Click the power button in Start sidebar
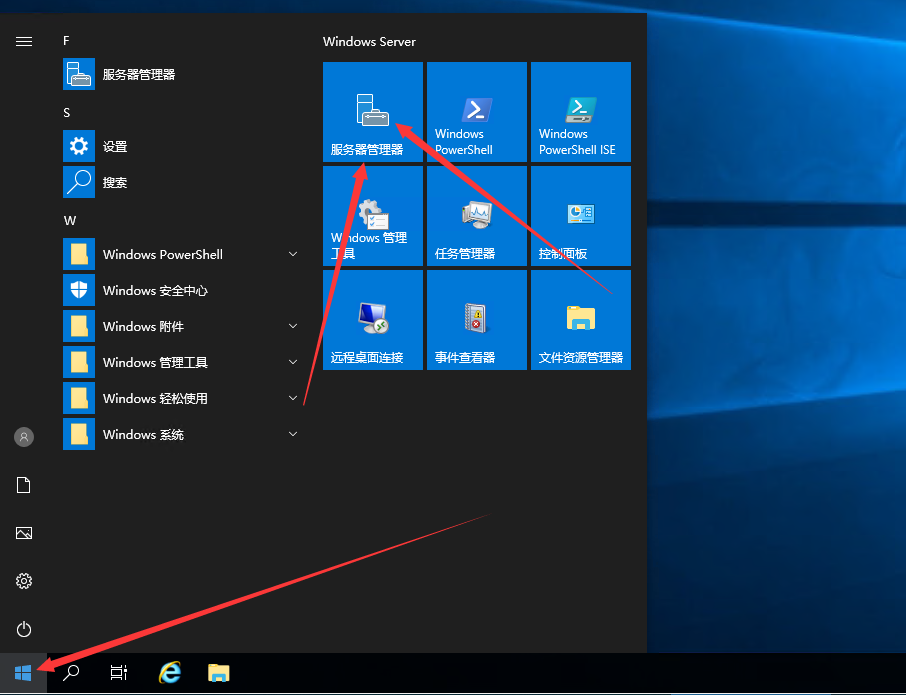The height and width of the screenshot is (695, 906). coord(24,629)
